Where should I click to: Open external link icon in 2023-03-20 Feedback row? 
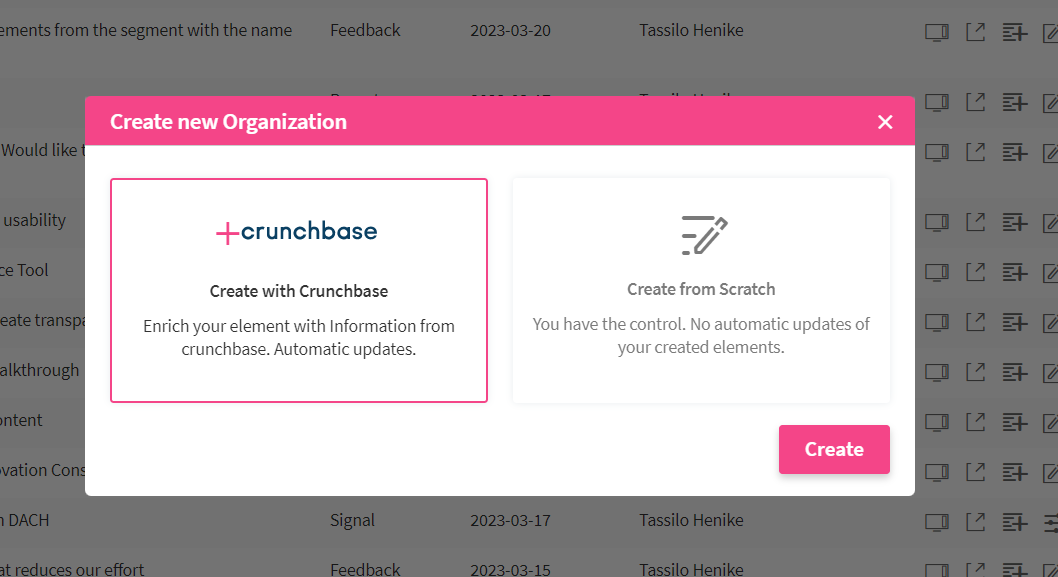point(975,31)
